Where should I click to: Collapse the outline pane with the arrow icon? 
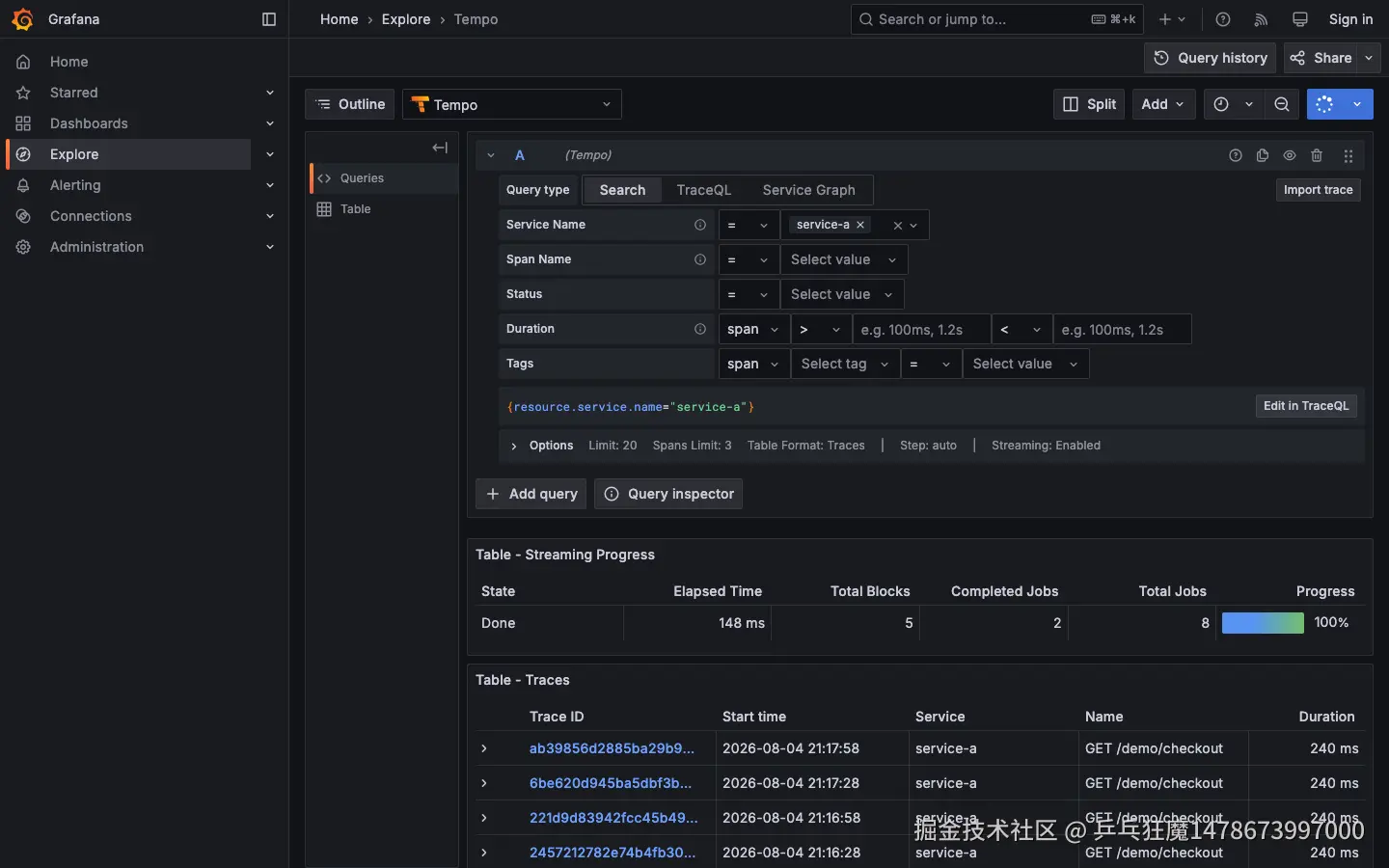[x=440, y=148]
